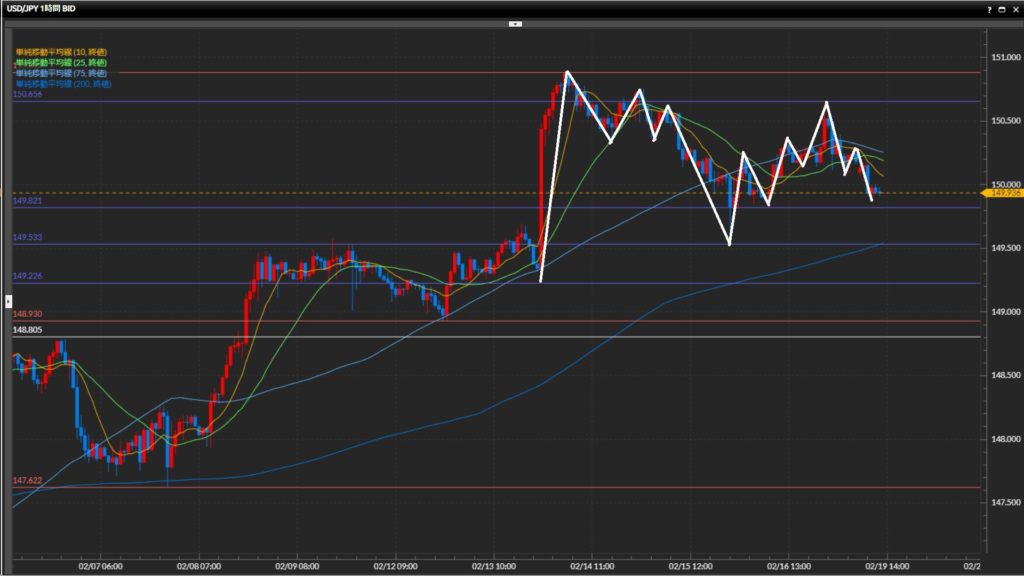Select the 10-period moving average label
The width and height of the screenshot is (1024, 576).
[x=62, y=52]
